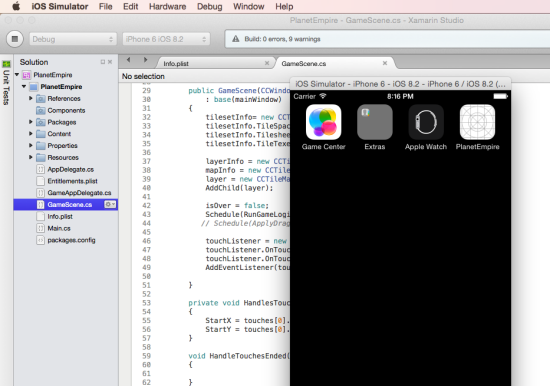Screen dimensions: 550x386
Task: Click the Carrier label in simulator
Action: 304,96
